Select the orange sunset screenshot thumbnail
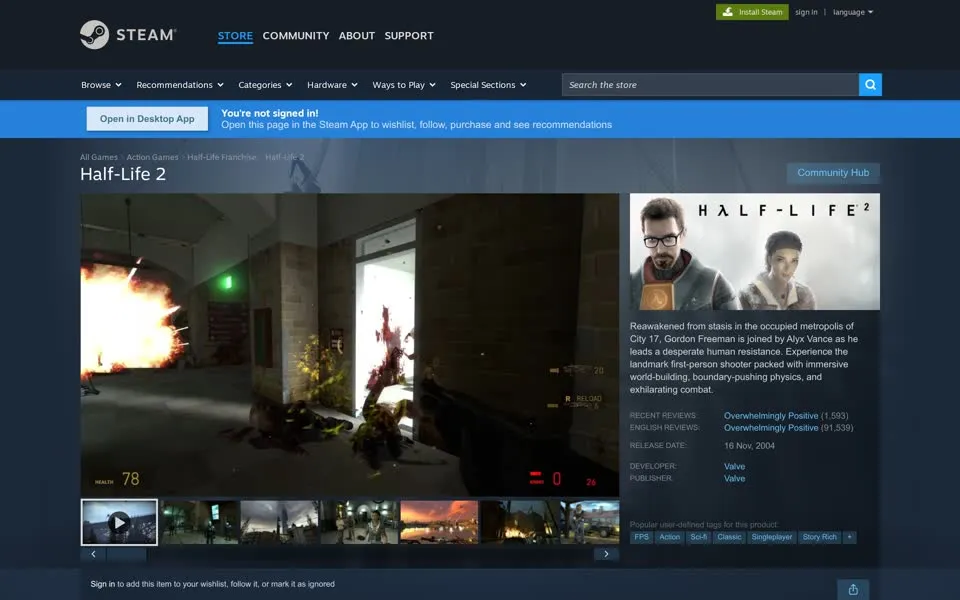This screenshot has height=600, width=960. coord(438,522)
